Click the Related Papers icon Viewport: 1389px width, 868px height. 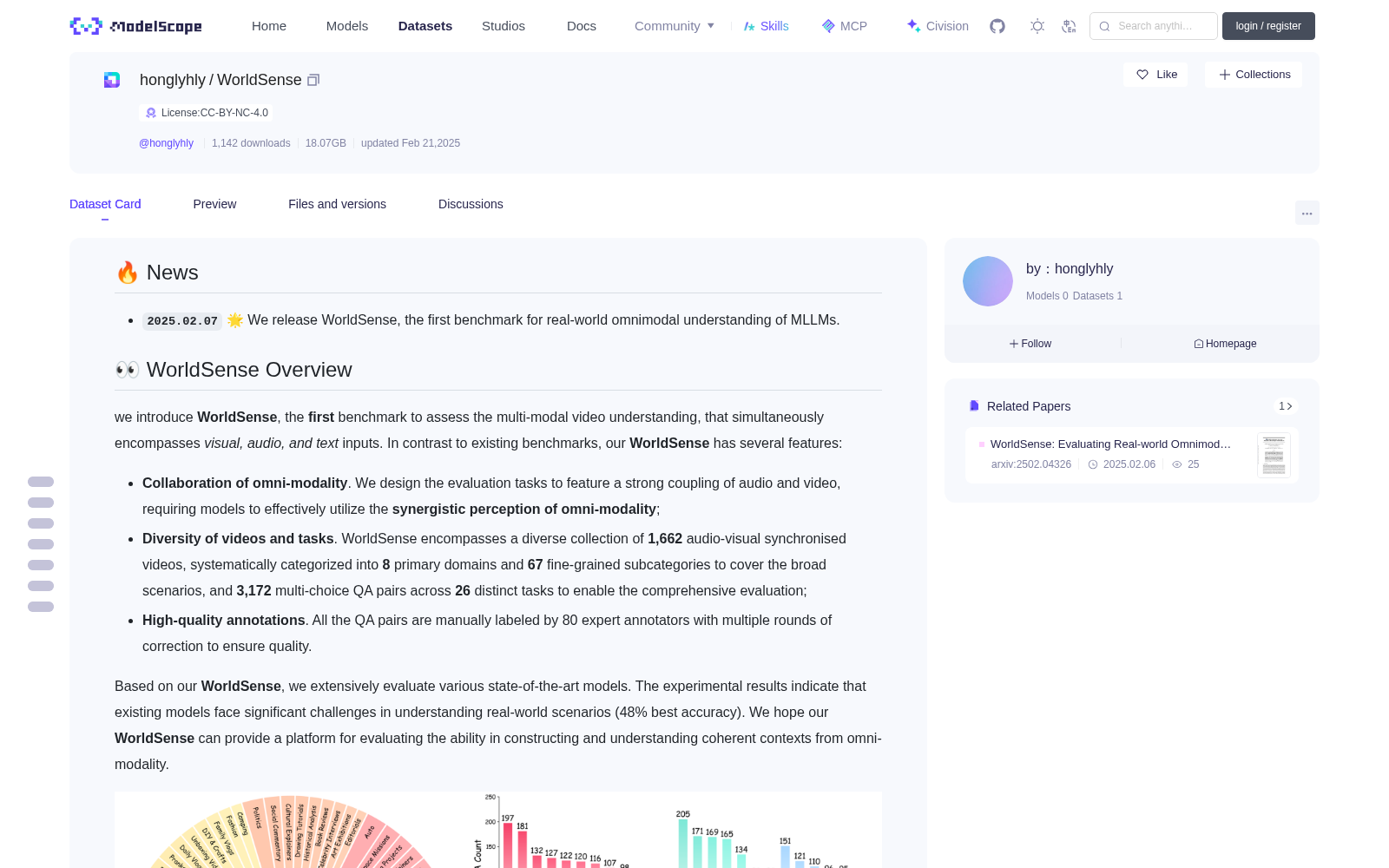pos(974,406)
